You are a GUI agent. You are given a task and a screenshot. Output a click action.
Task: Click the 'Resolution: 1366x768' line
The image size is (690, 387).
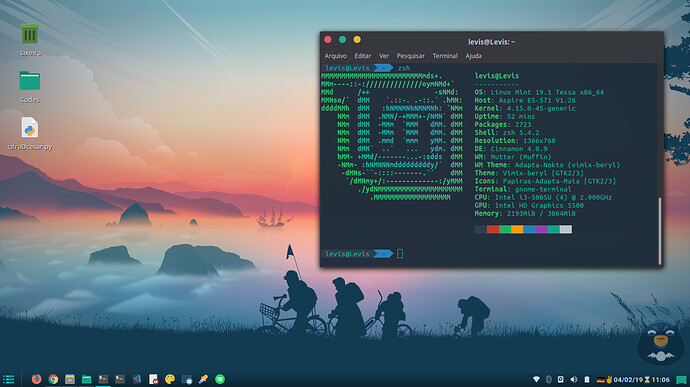(515, 141)
